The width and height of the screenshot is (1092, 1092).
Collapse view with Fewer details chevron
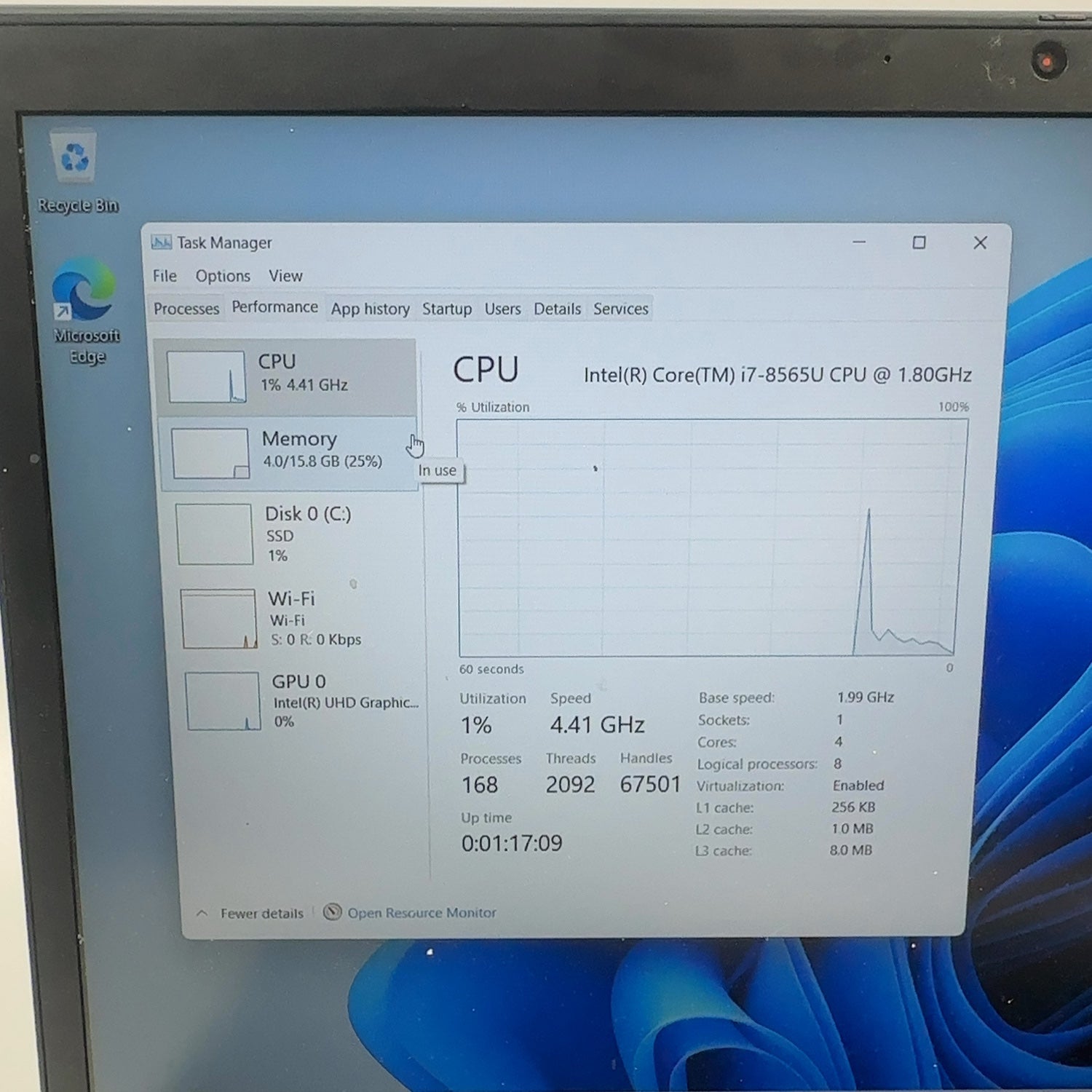tap(202, 913)
